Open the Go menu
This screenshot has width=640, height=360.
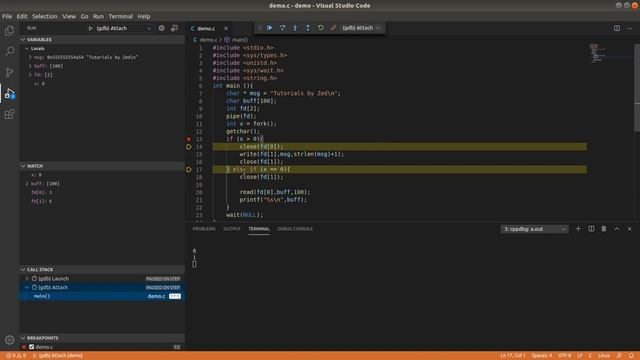coord(84,16)
